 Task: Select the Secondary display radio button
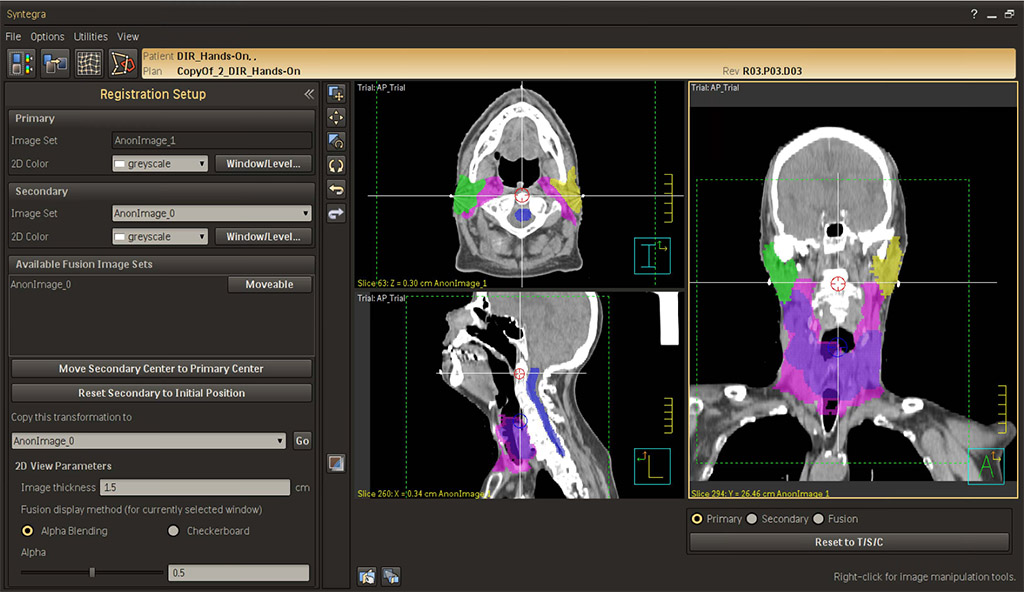pyautogui.click(x=752, y=519)
